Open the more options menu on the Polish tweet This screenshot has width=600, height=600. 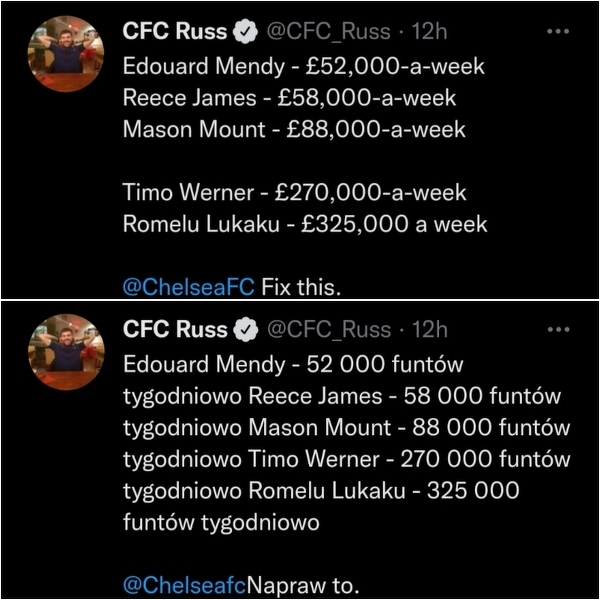[557, 330]
